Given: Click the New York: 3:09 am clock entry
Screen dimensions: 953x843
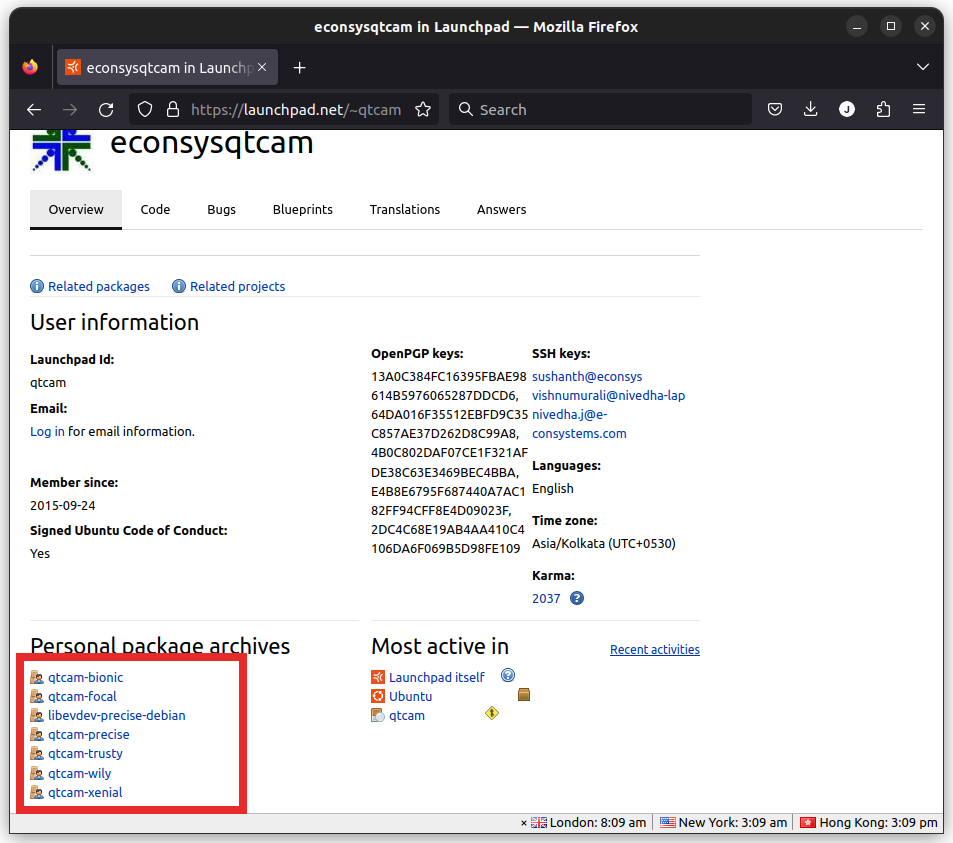Looking at the screenshot, I should pos(723,823).
